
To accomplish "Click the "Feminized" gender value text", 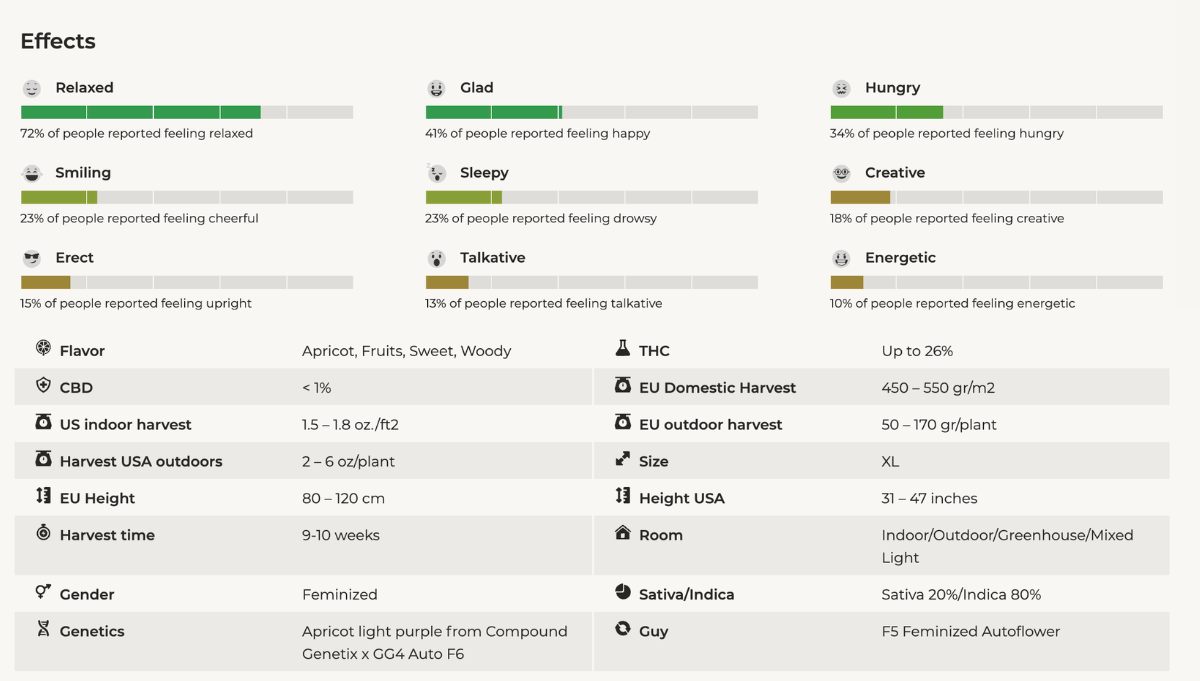I will click(340, 594).
